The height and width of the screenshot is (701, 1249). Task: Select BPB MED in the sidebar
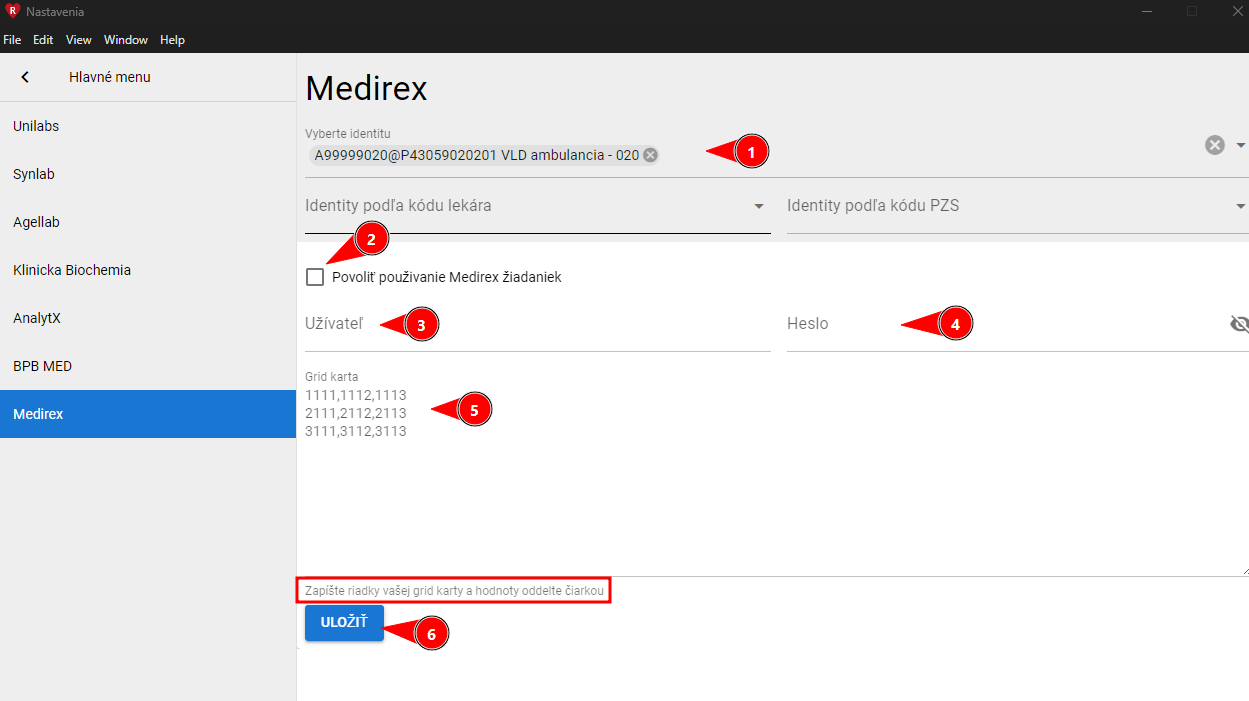pyautogui.click(x=148, y=366)
